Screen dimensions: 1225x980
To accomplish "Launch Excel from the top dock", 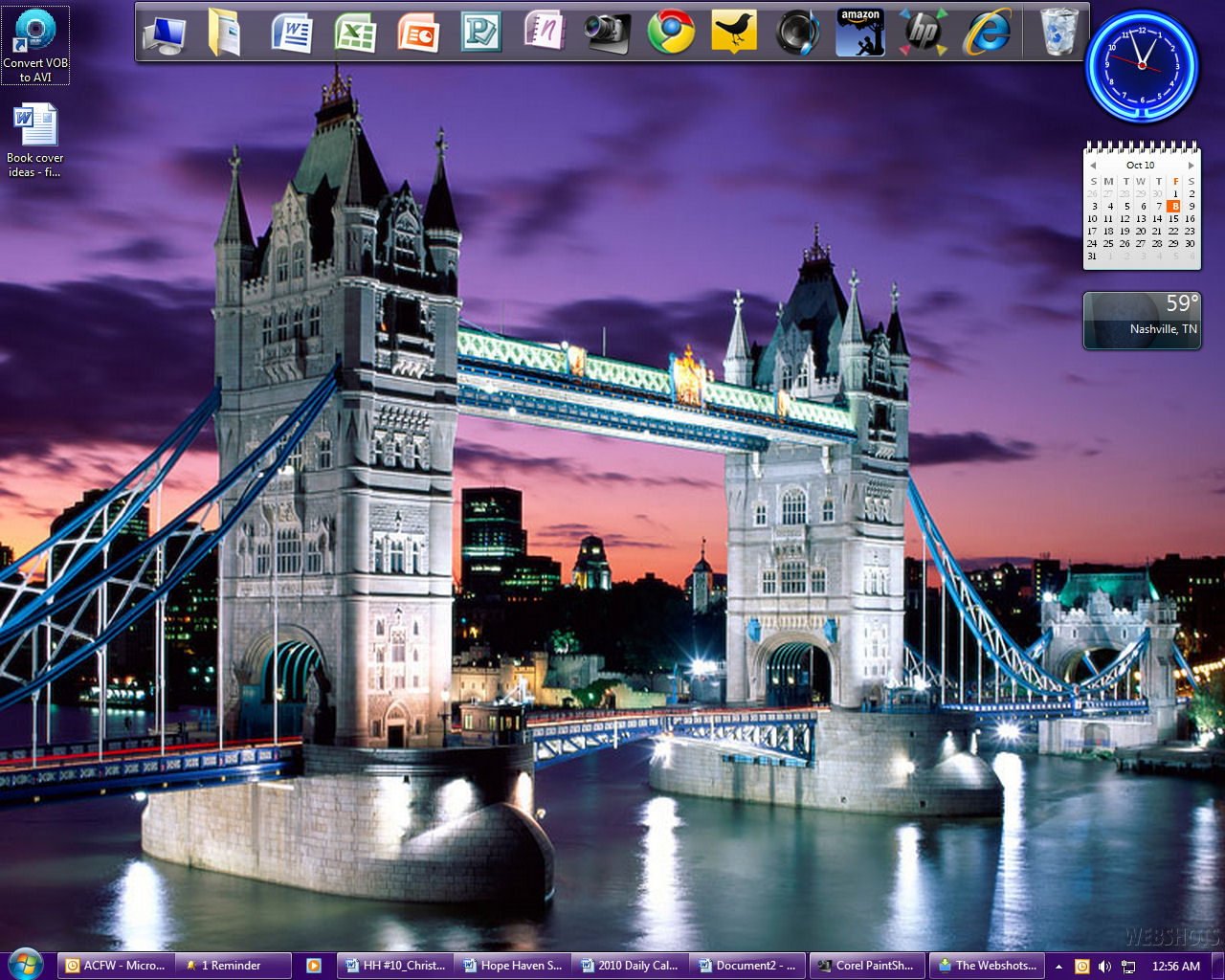I will [355, 33].
